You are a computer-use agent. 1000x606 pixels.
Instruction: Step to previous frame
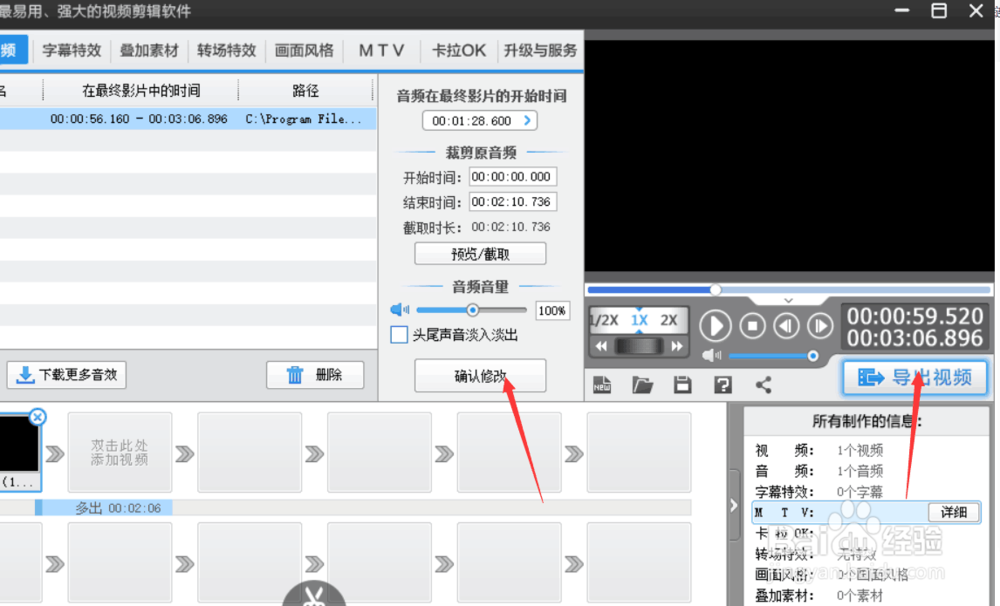click(x=786, y=326)
